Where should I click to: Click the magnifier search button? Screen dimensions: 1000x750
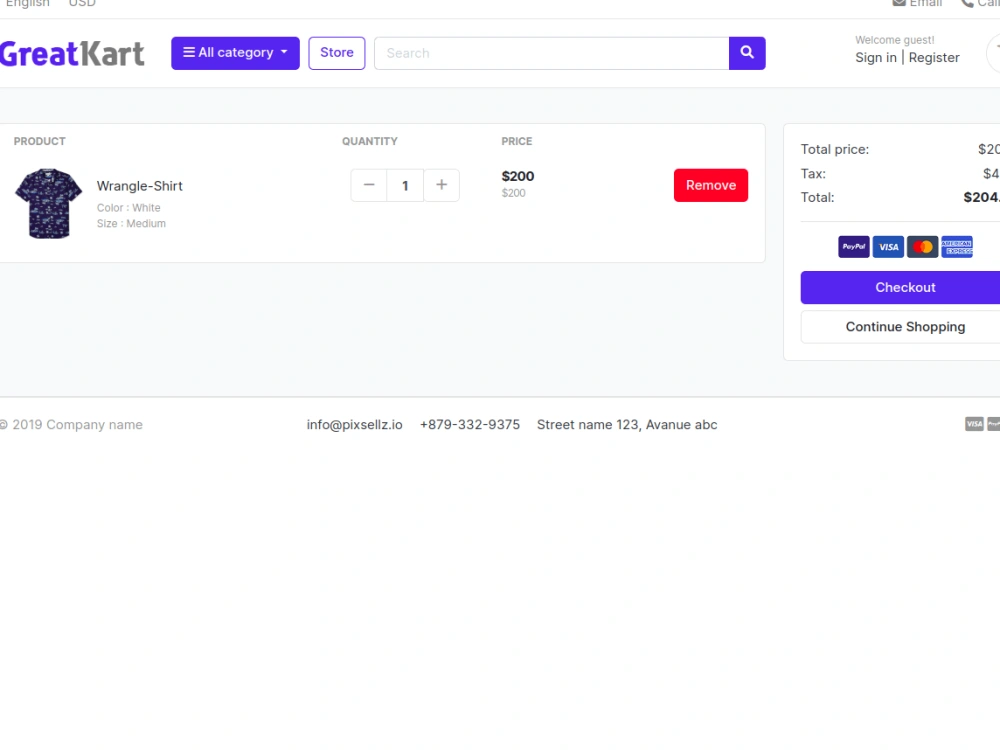[x=747, y=53]
